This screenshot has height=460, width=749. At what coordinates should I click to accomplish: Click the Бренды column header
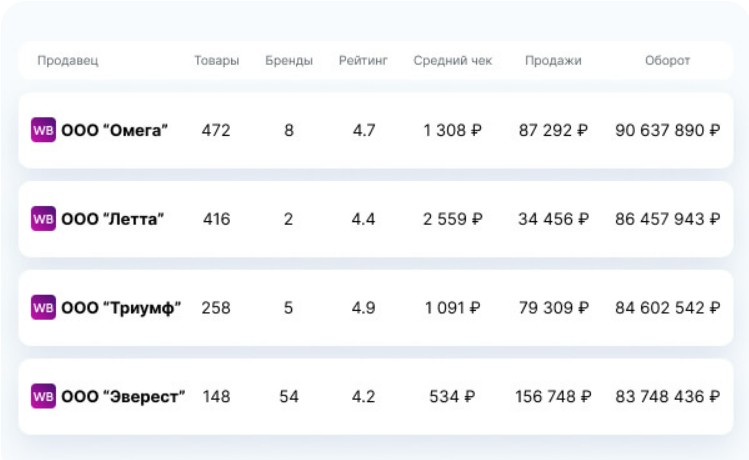[289, 61]
